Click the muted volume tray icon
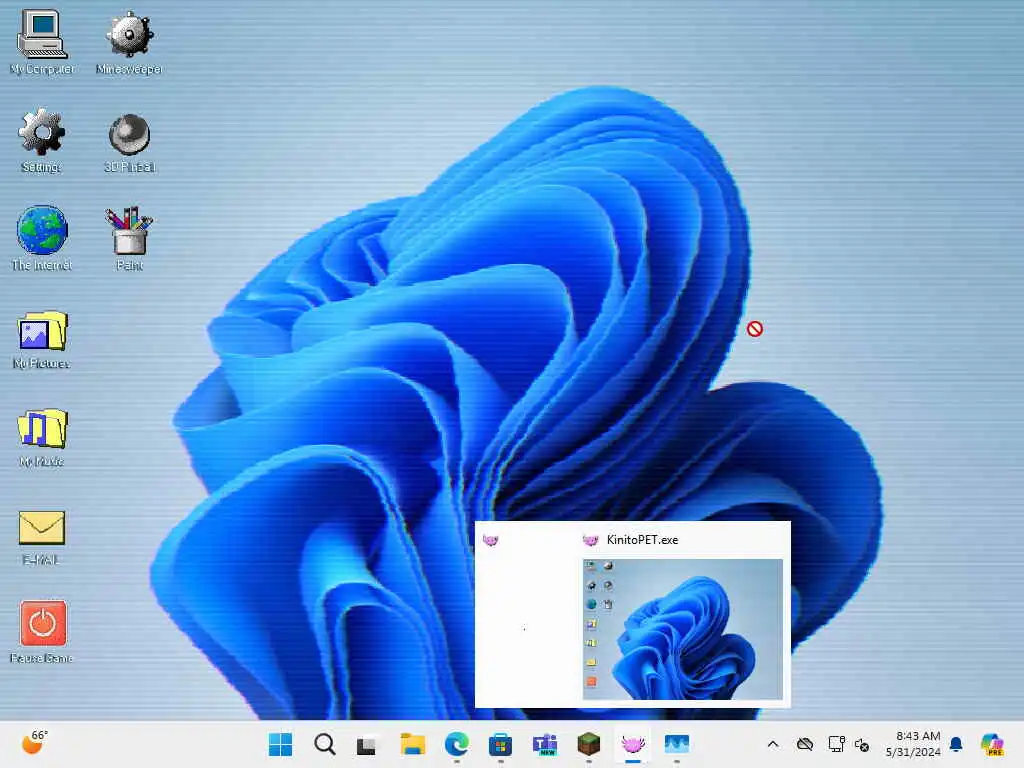The width and height of the screenshot is (1024, 768). pyautogui.click(x=862, y=744)
